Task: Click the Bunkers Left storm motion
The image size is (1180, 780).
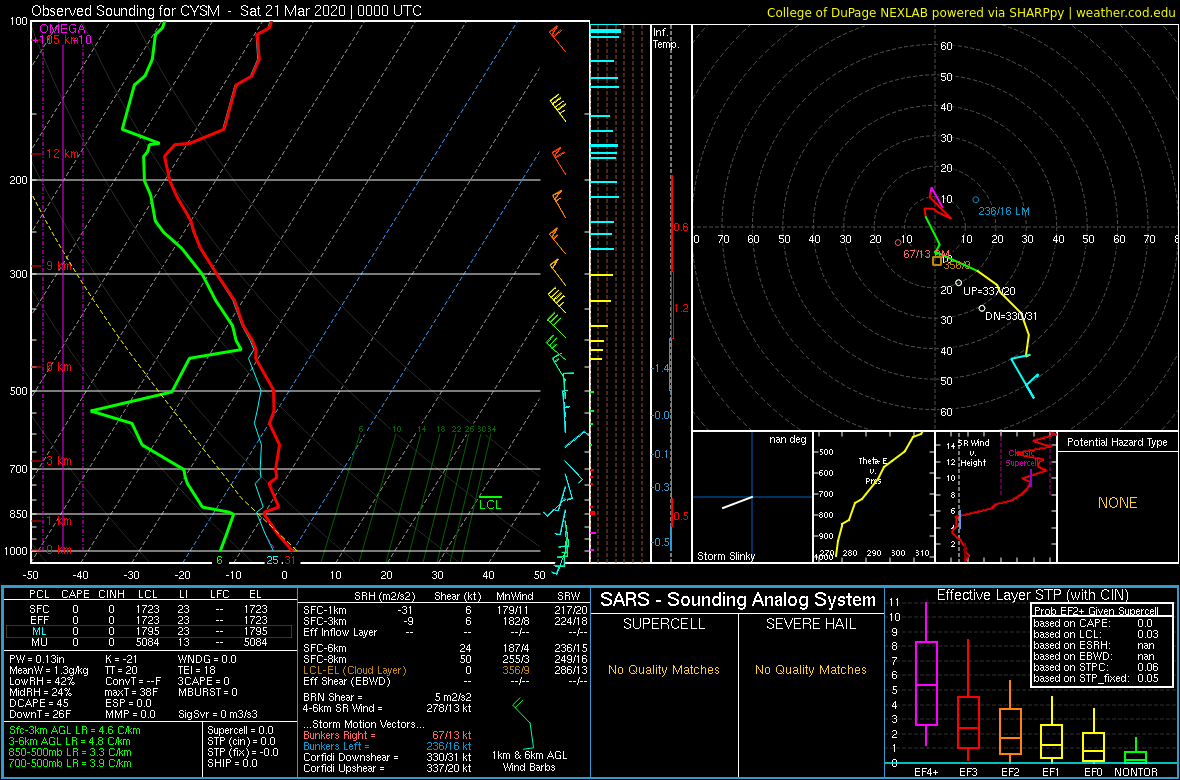Action: [x=387, y=745]
